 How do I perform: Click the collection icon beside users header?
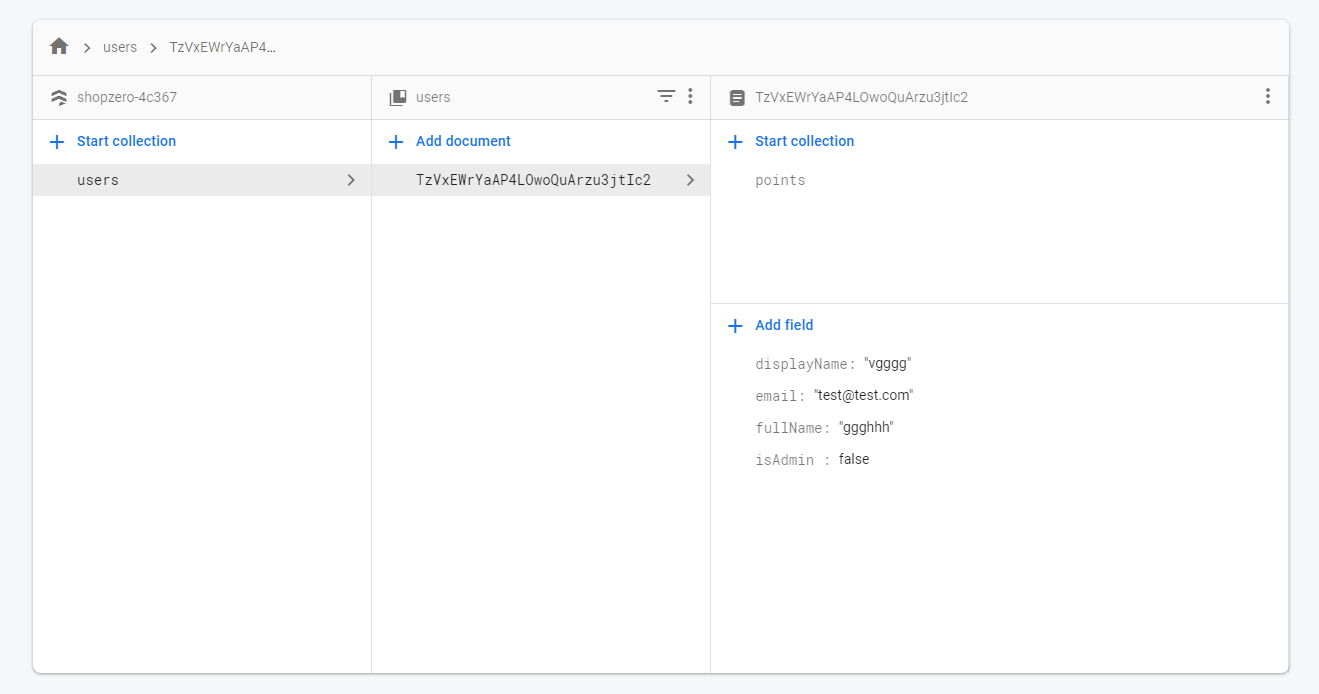398,98
